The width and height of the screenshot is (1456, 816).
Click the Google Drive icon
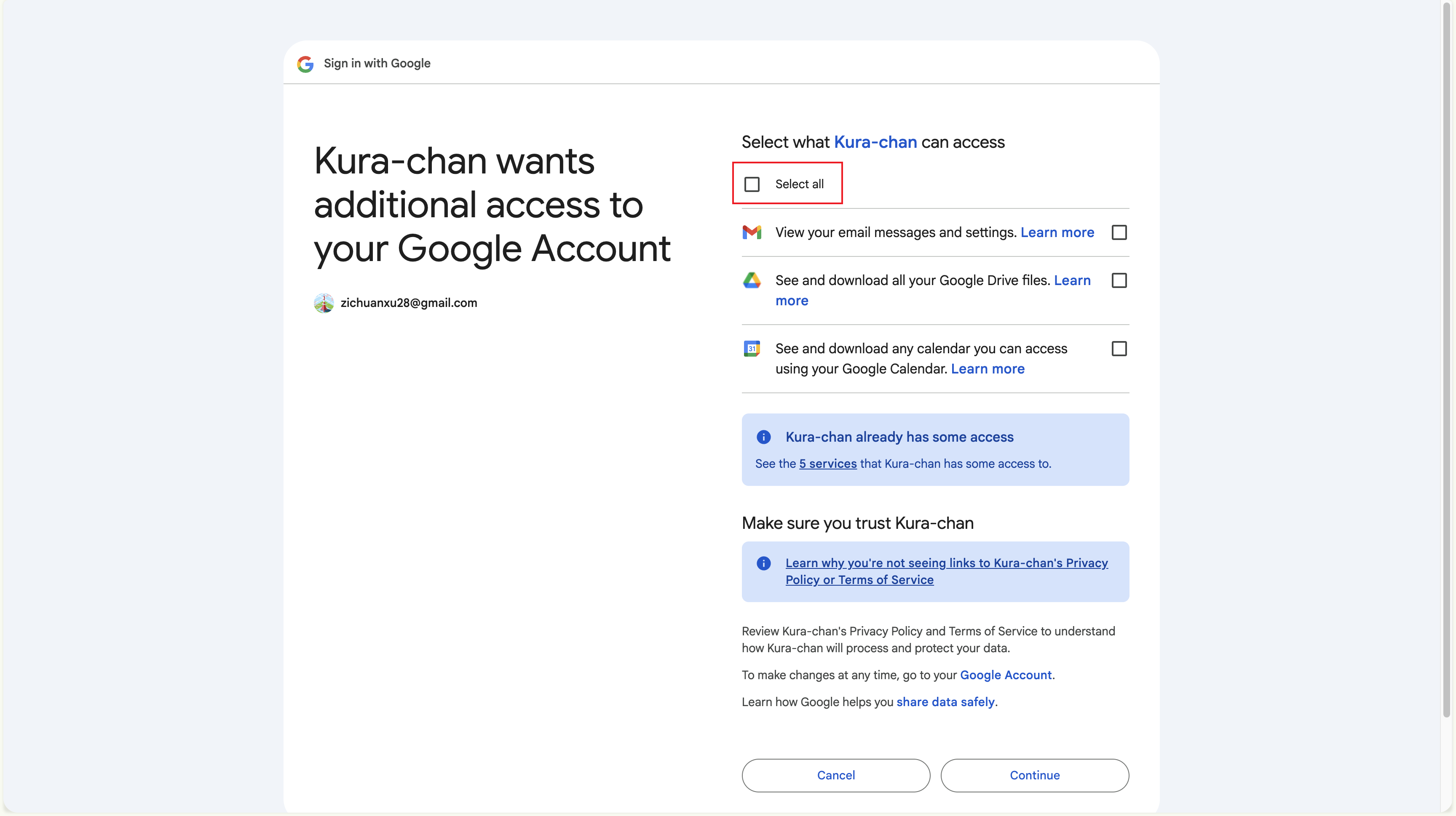tap(752, 280)
